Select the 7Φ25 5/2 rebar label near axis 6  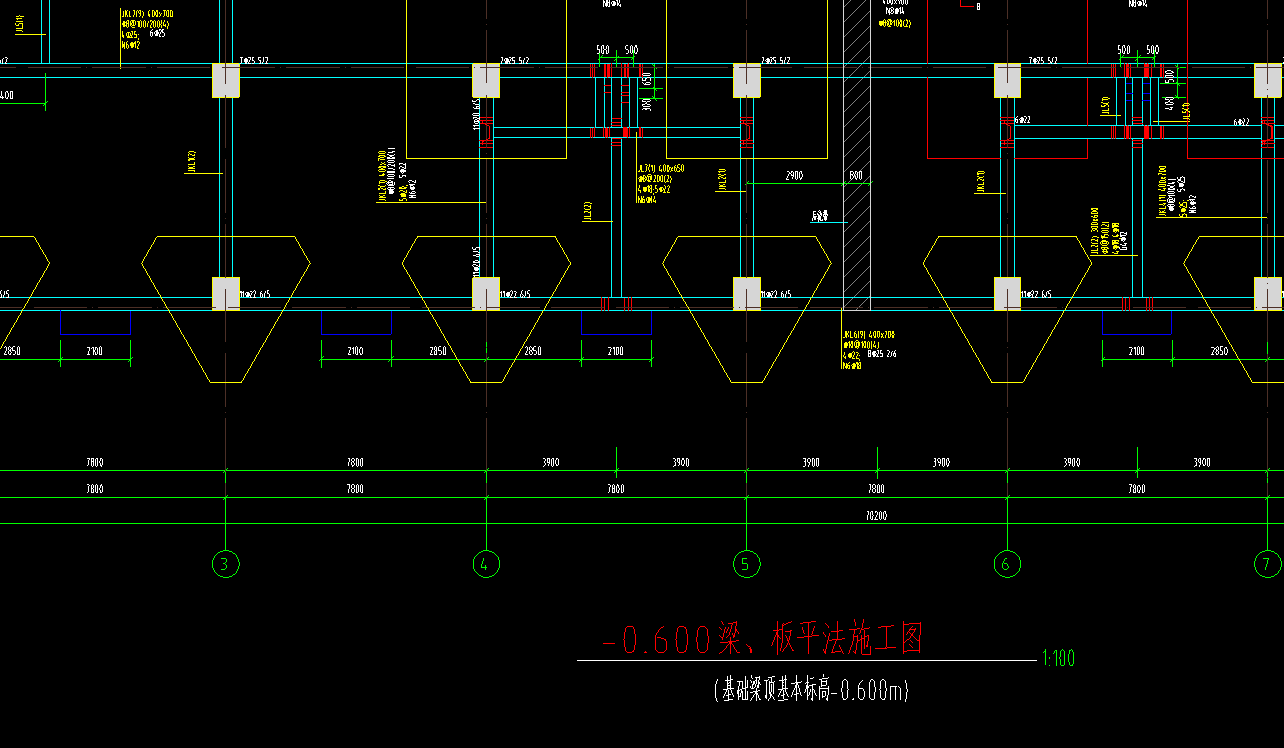click(1041, 61)
